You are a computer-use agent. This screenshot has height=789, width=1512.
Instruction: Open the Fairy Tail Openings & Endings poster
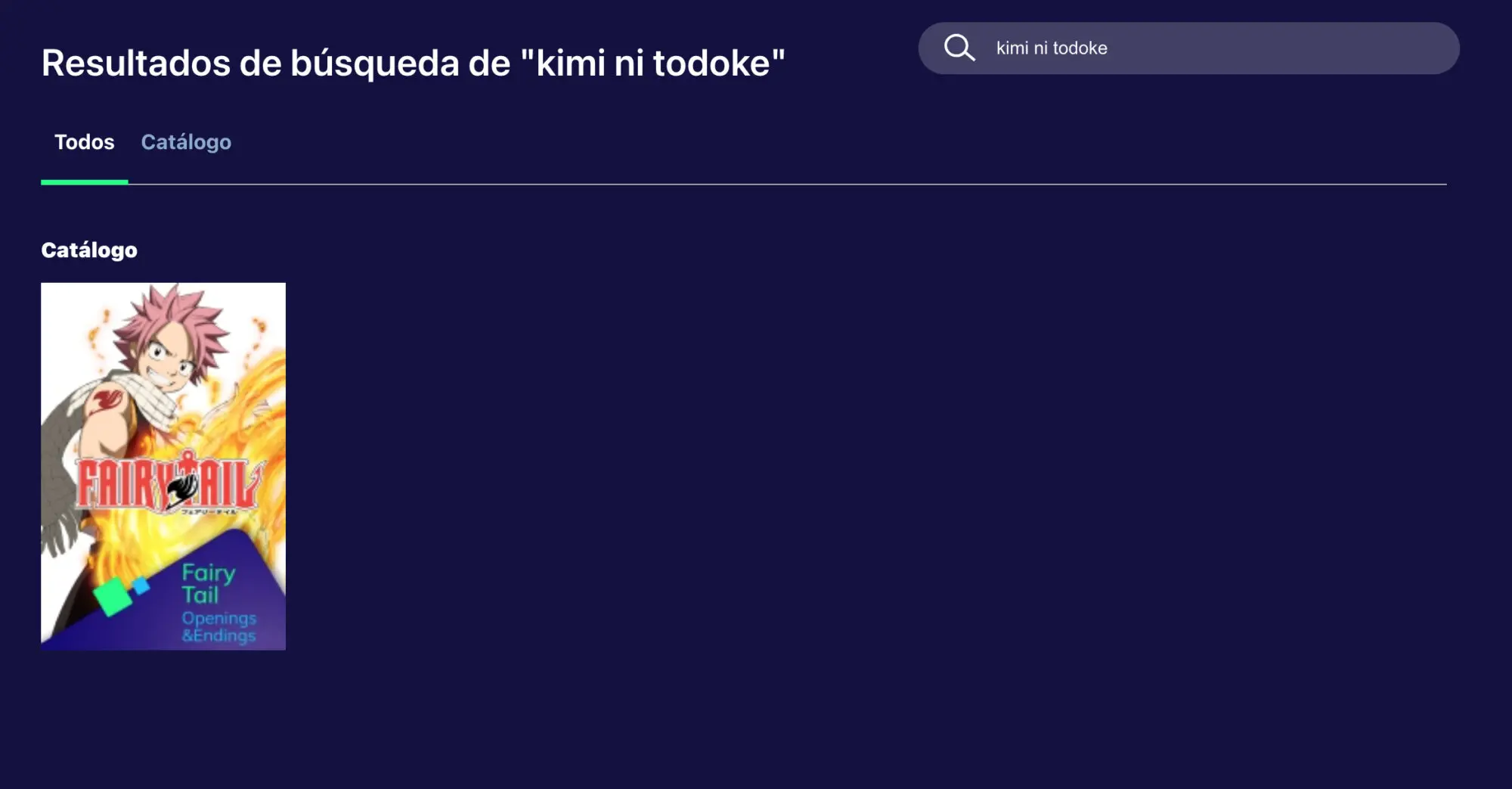click(x=163, y=466)
